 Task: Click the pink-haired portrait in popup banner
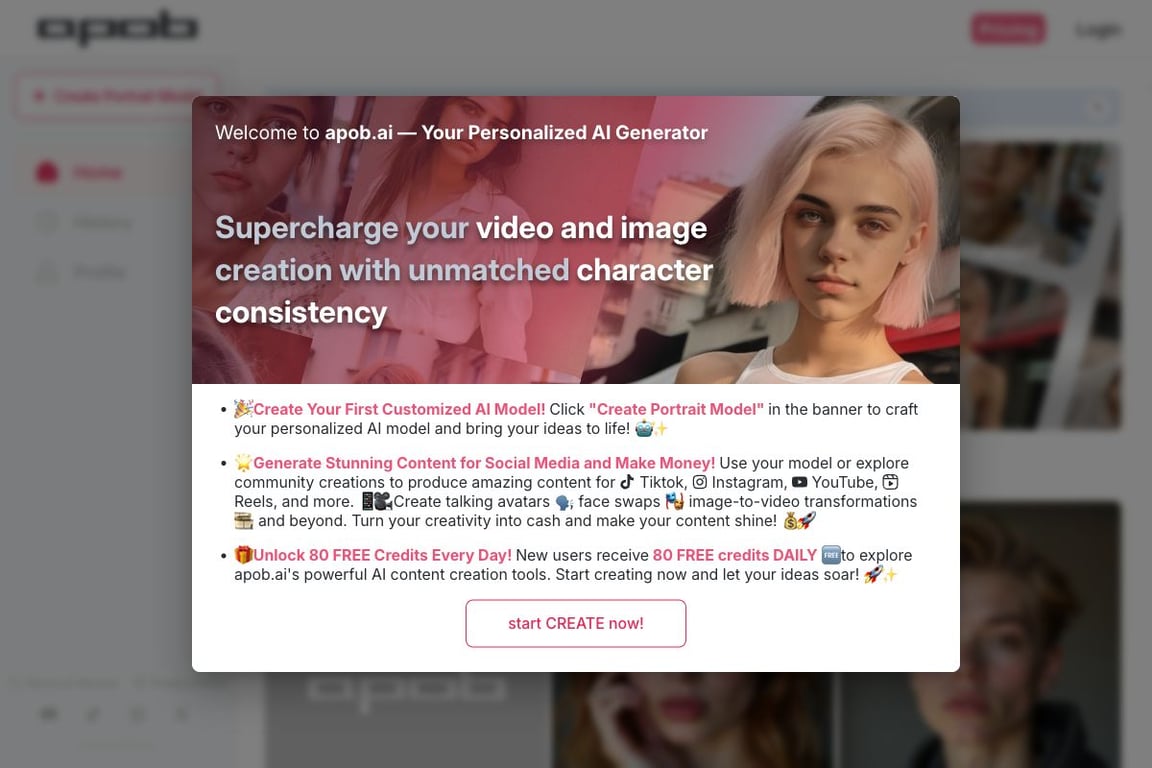coord(838,243)
